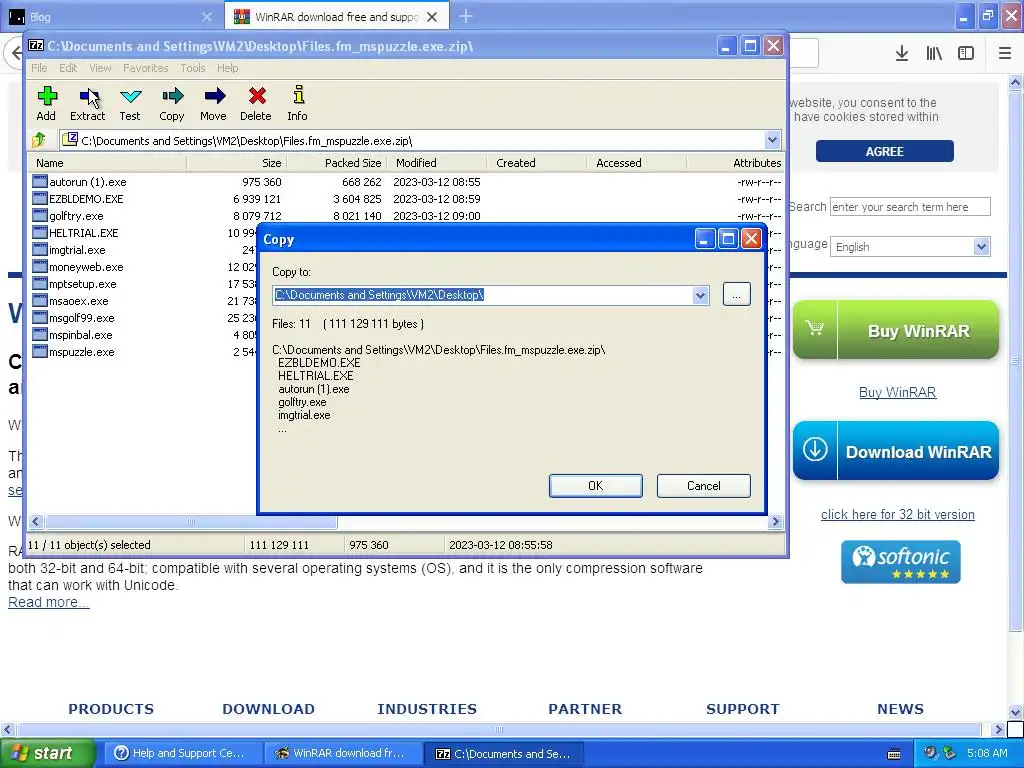
Task: Click the Extract toolbar icon
Action: pyautogui.click(x=88, y=97)
